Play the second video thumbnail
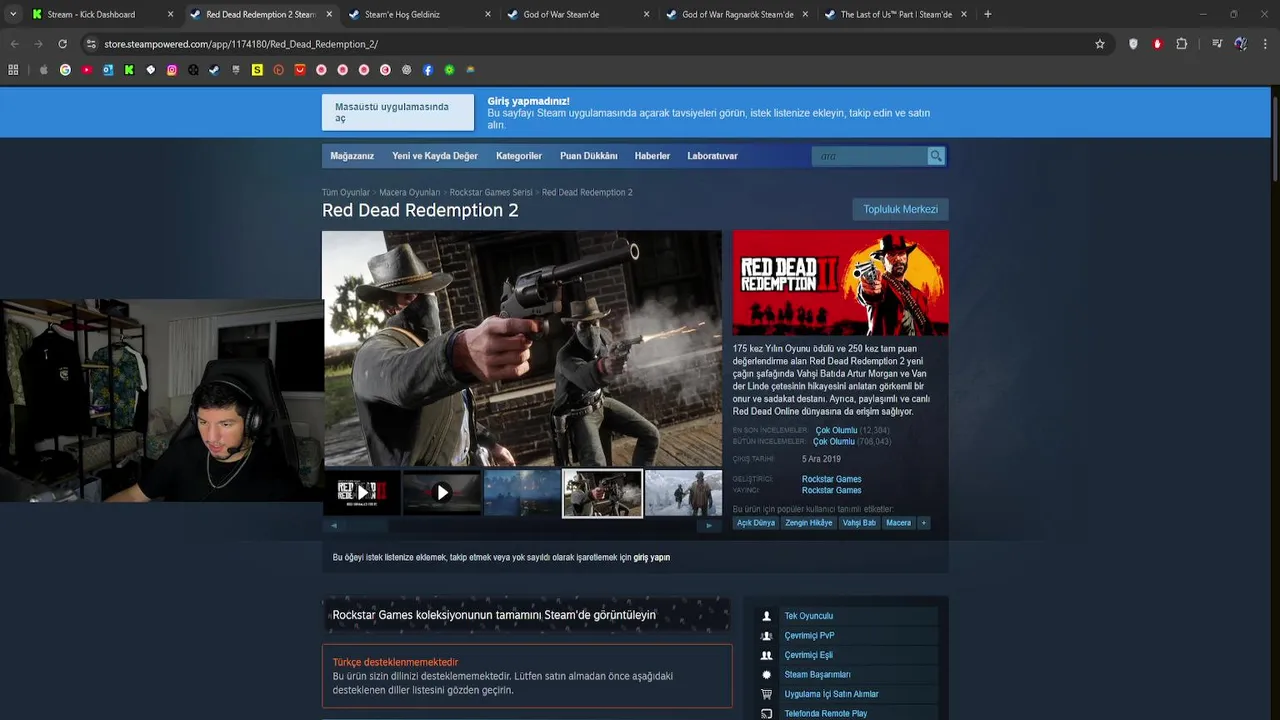The width and height of the screenshot is (1280, 720). click(x=442, y=493)
